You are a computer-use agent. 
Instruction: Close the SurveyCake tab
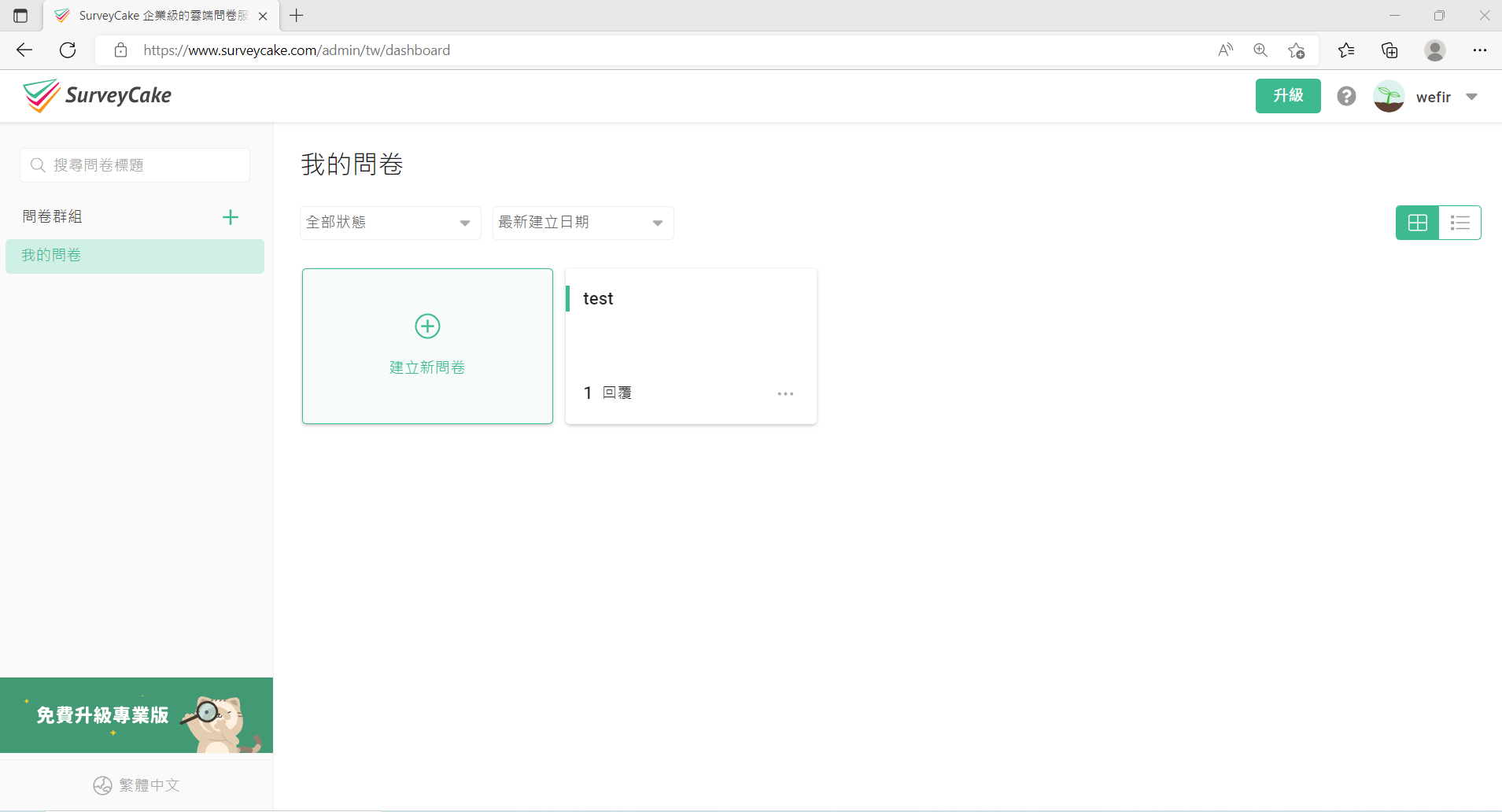pyautogui.click(x=263, y=16)
